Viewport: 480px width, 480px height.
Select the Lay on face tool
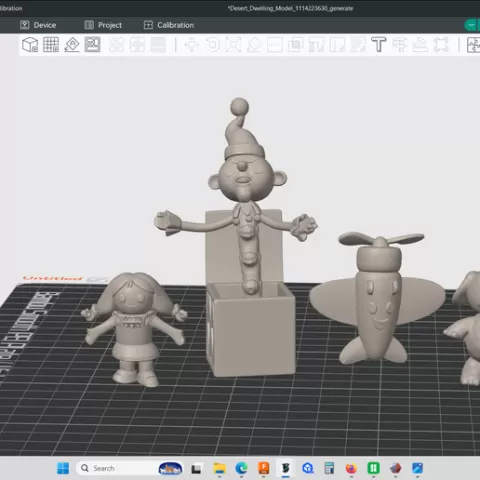tap(254, 45)
